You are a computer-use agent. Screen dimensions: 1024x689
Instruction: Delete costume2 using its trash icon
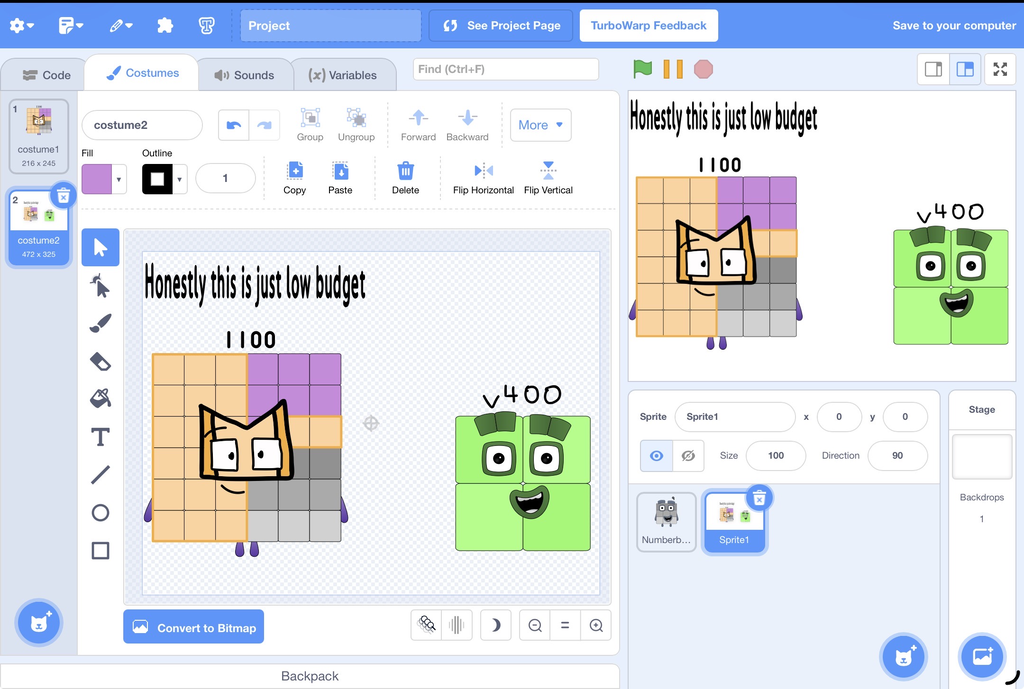click(x=63, y=195)
